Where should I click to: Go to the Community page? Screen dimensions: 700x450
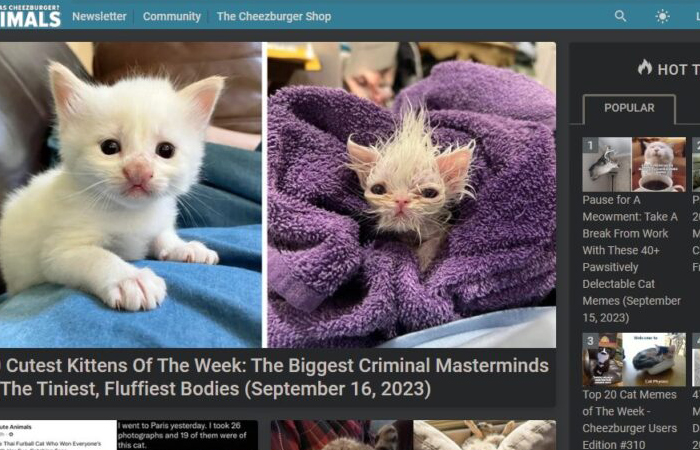tap(172, 17)
